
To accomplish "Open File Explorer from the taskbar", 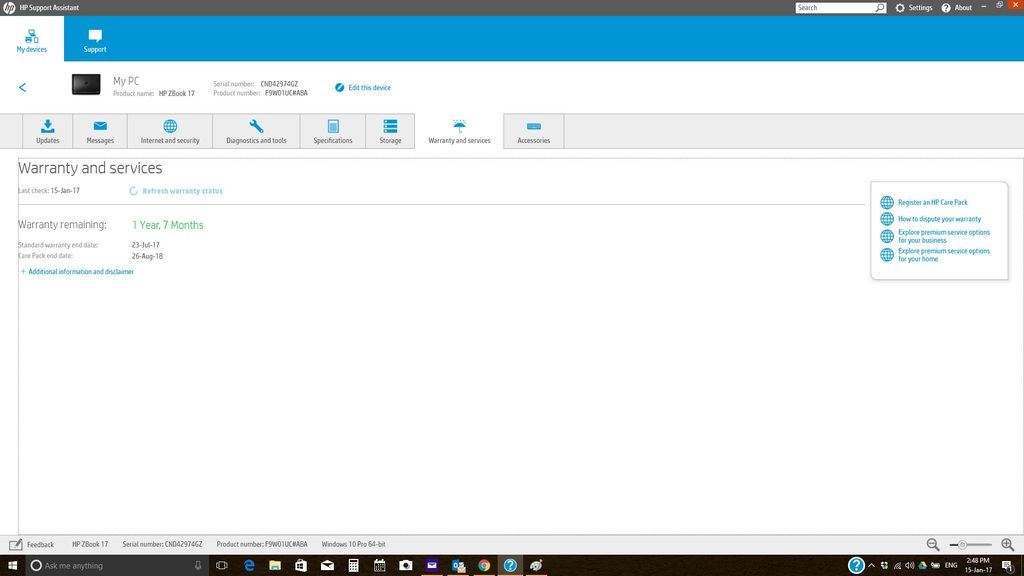I will 275,566.
